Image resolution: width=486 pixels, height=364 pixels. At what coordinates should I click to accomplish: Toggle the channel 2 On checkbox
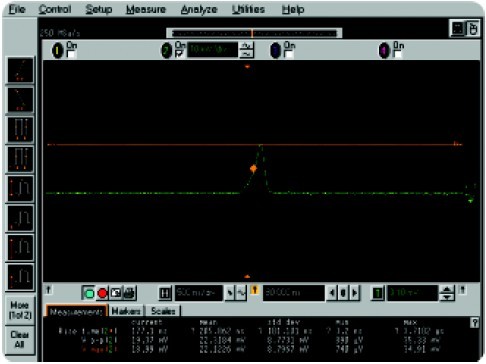point(179,54)
